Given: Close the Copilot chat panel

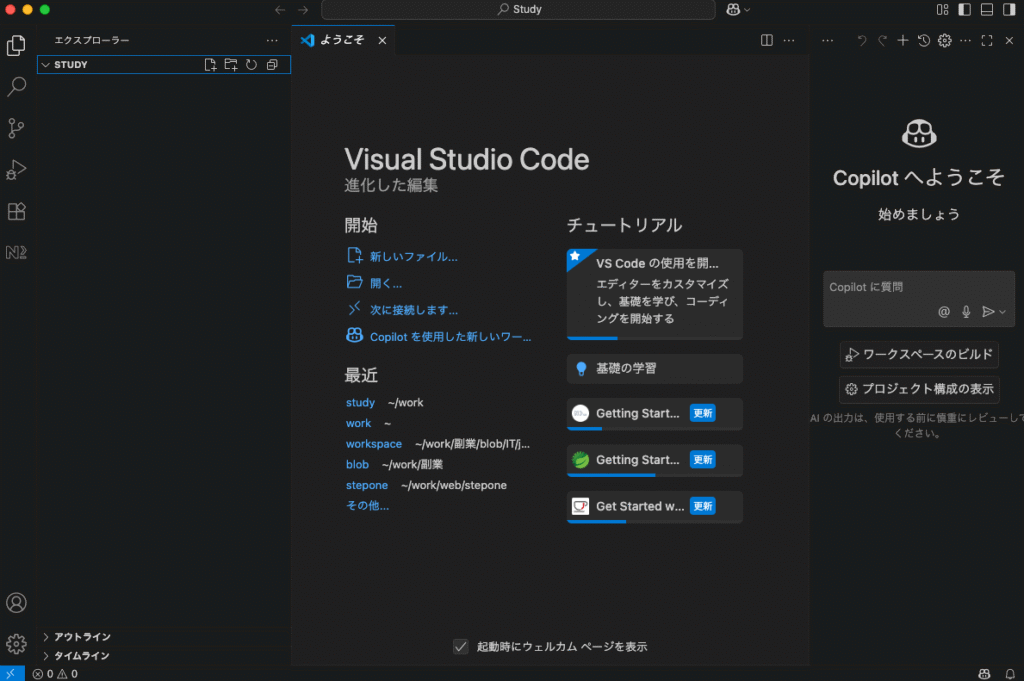Looking at the screenshot, I should pyautogui.click(x=1009, y=40).
